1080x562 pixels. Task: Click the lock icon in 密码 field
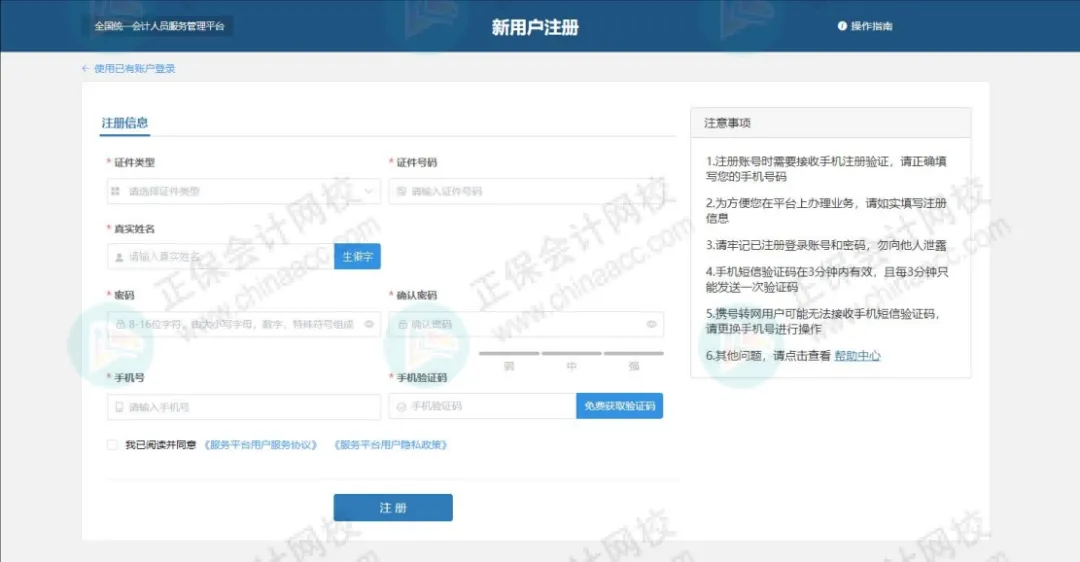pyautogui.click(x=120, y=324)
